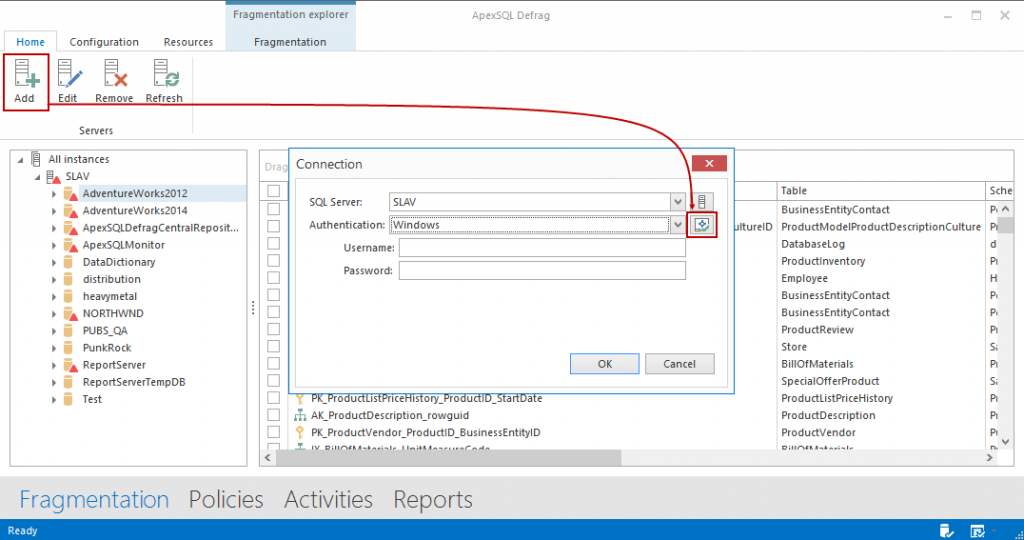Viewport: 1024px width, 540px height.
Task: Open the Authentication dropdown arrow
Action: coord(678,225)
